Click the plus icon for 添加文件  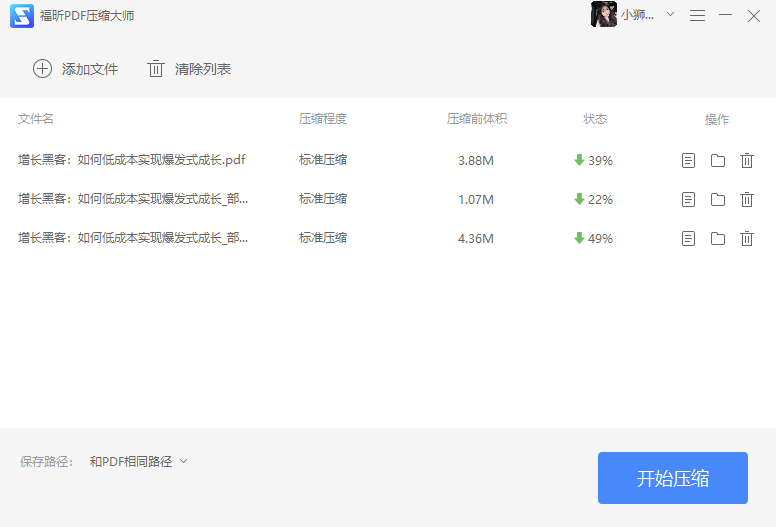(x=42, y=69)
